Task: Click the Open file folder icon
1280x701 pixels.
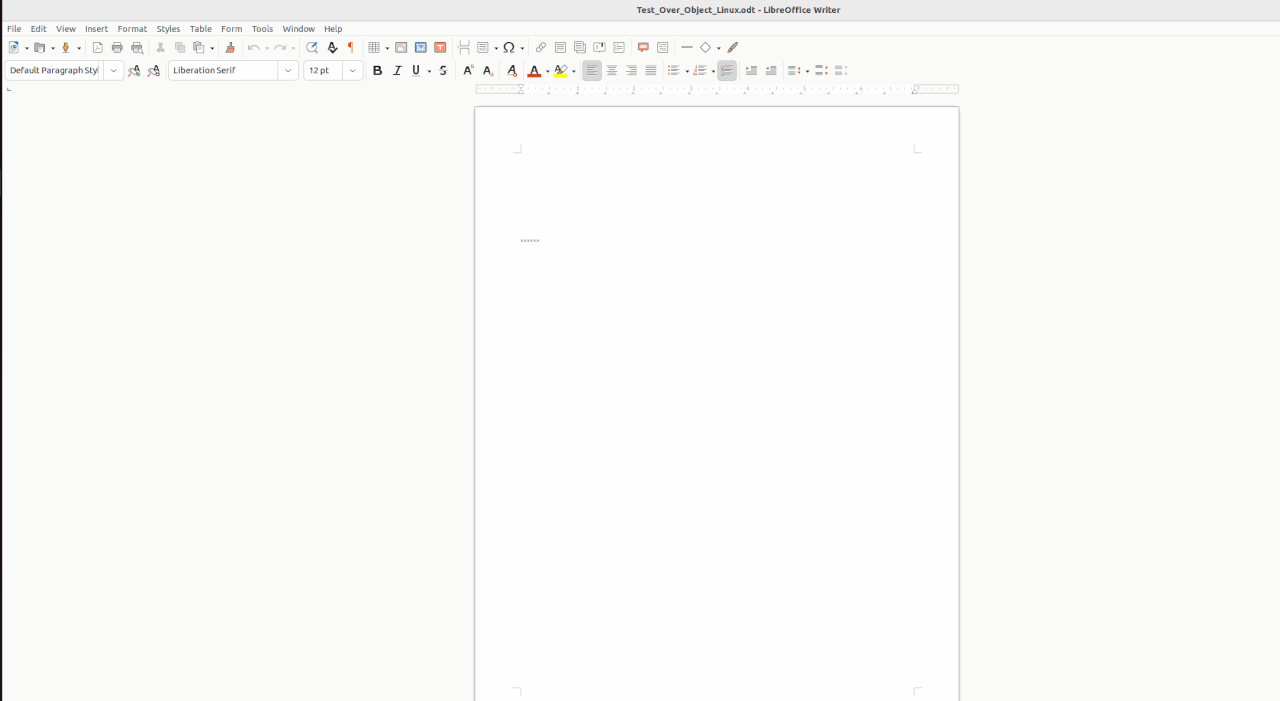Action: coord(40,47)
